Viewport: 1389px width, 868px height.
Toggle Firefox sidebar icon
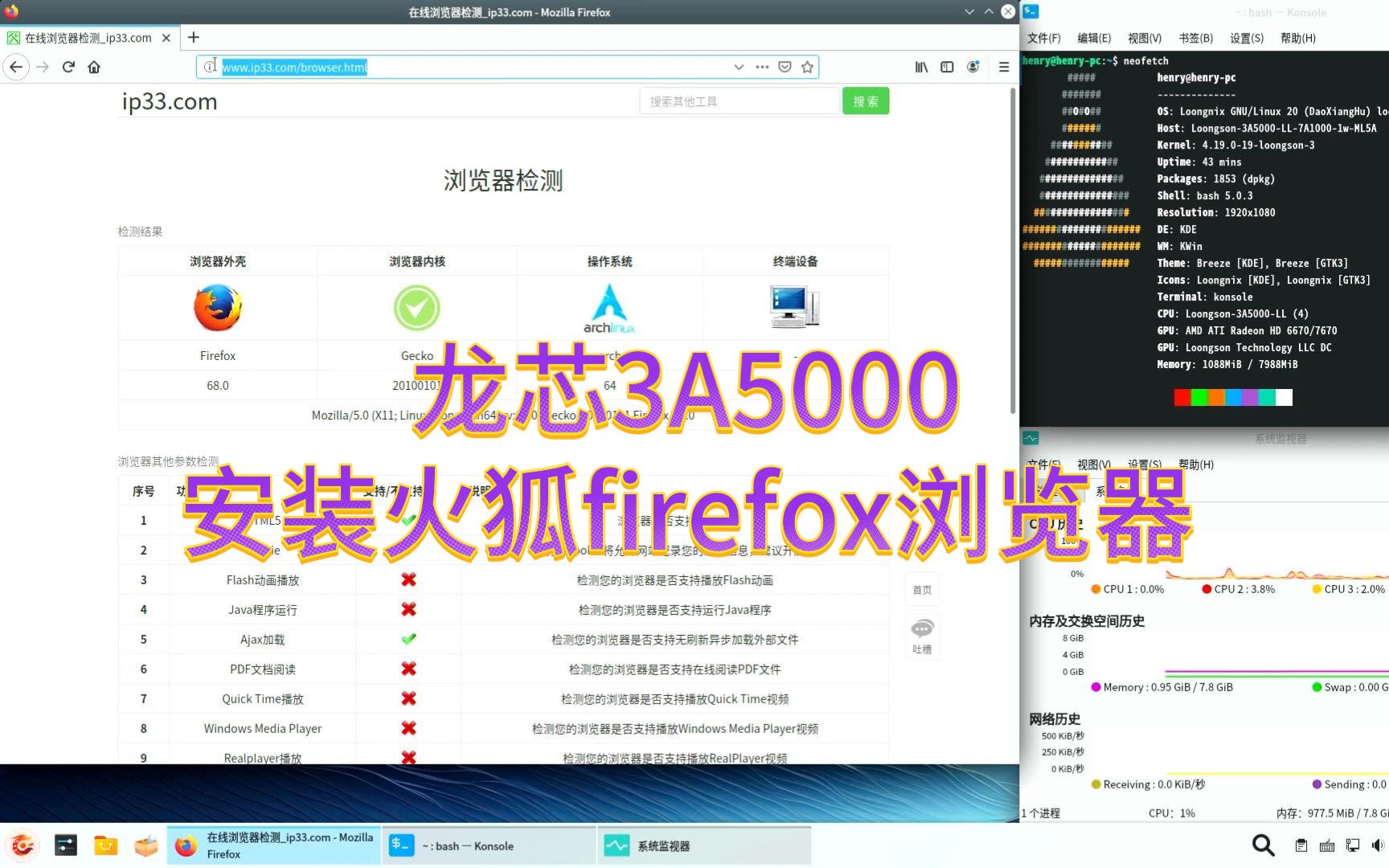click(947, 67)
